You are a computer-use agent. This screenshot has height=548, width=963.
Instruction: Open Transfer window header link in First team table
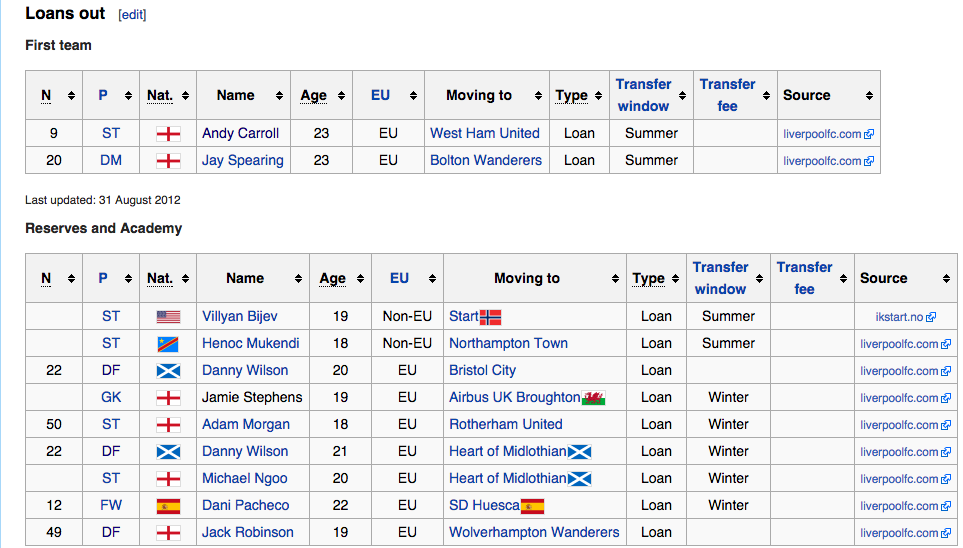[643, 95]
